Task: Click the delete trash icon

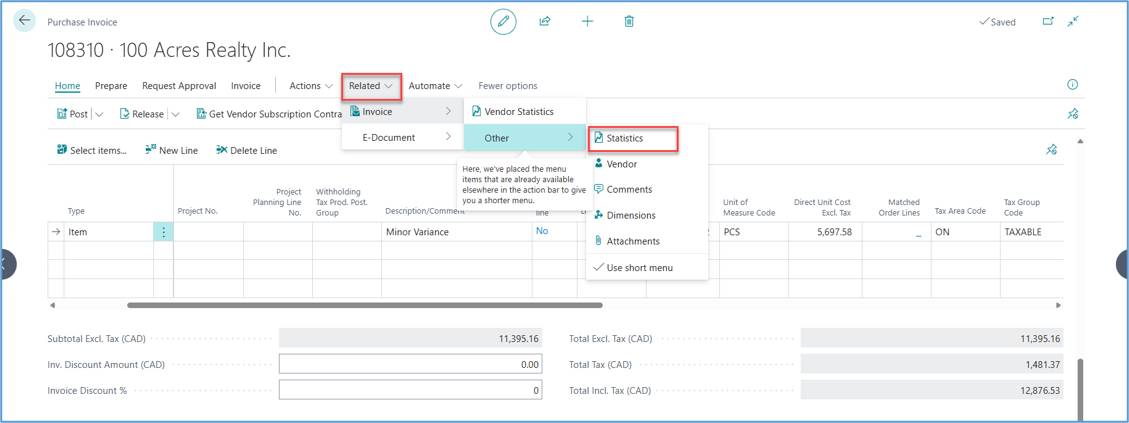Action: [629, 22]
